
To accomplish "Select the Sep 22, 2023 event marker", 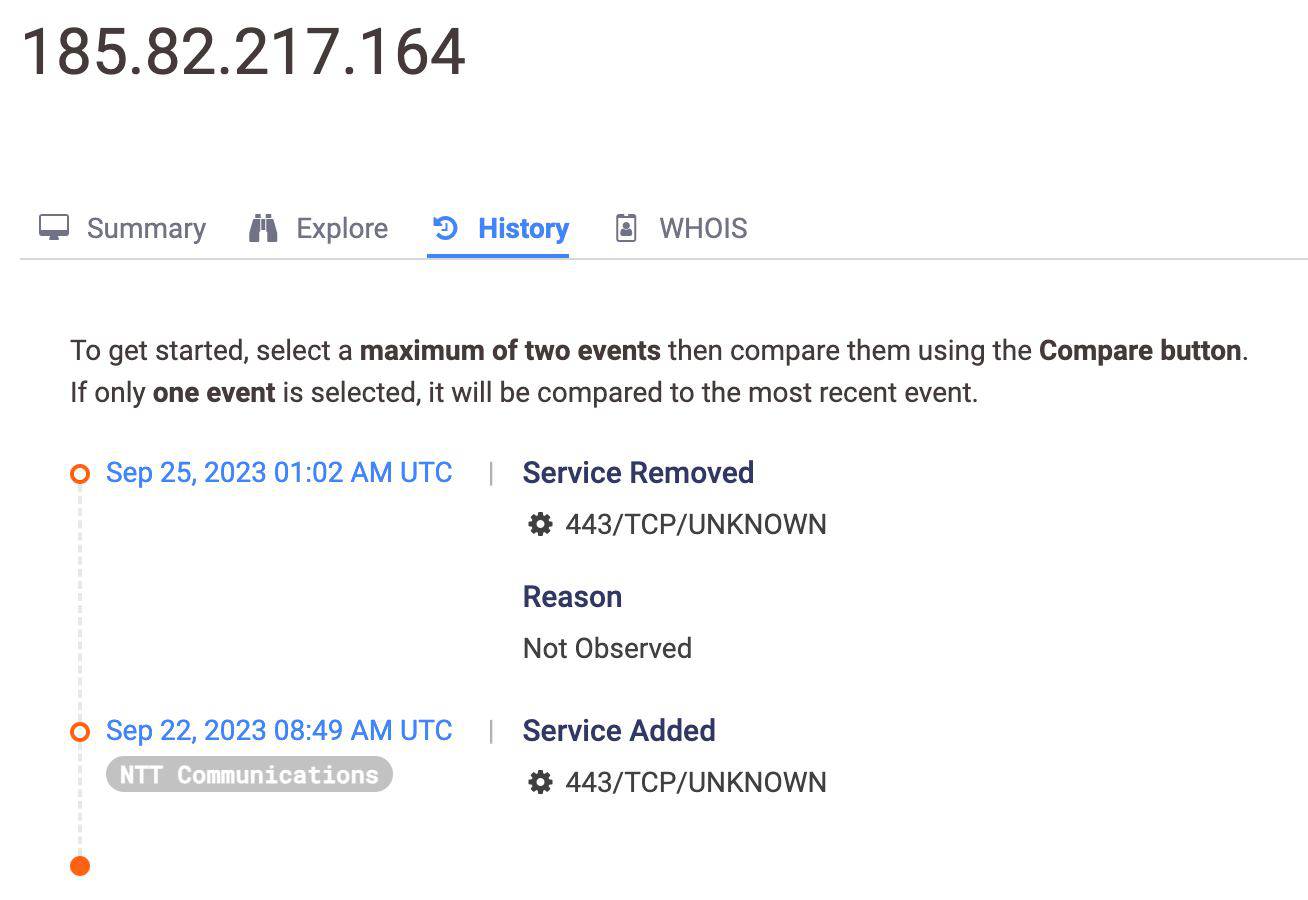I will pyautogui.click(x=80, y=732).
